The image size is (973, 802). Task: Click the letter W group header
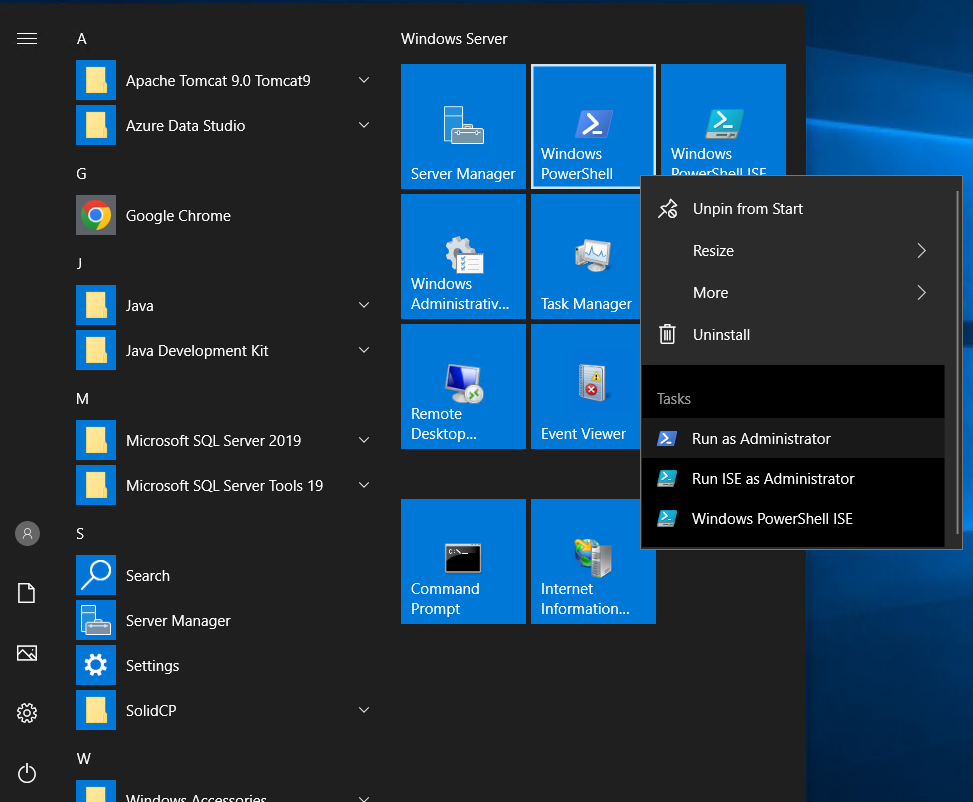(x=83, y=759)
